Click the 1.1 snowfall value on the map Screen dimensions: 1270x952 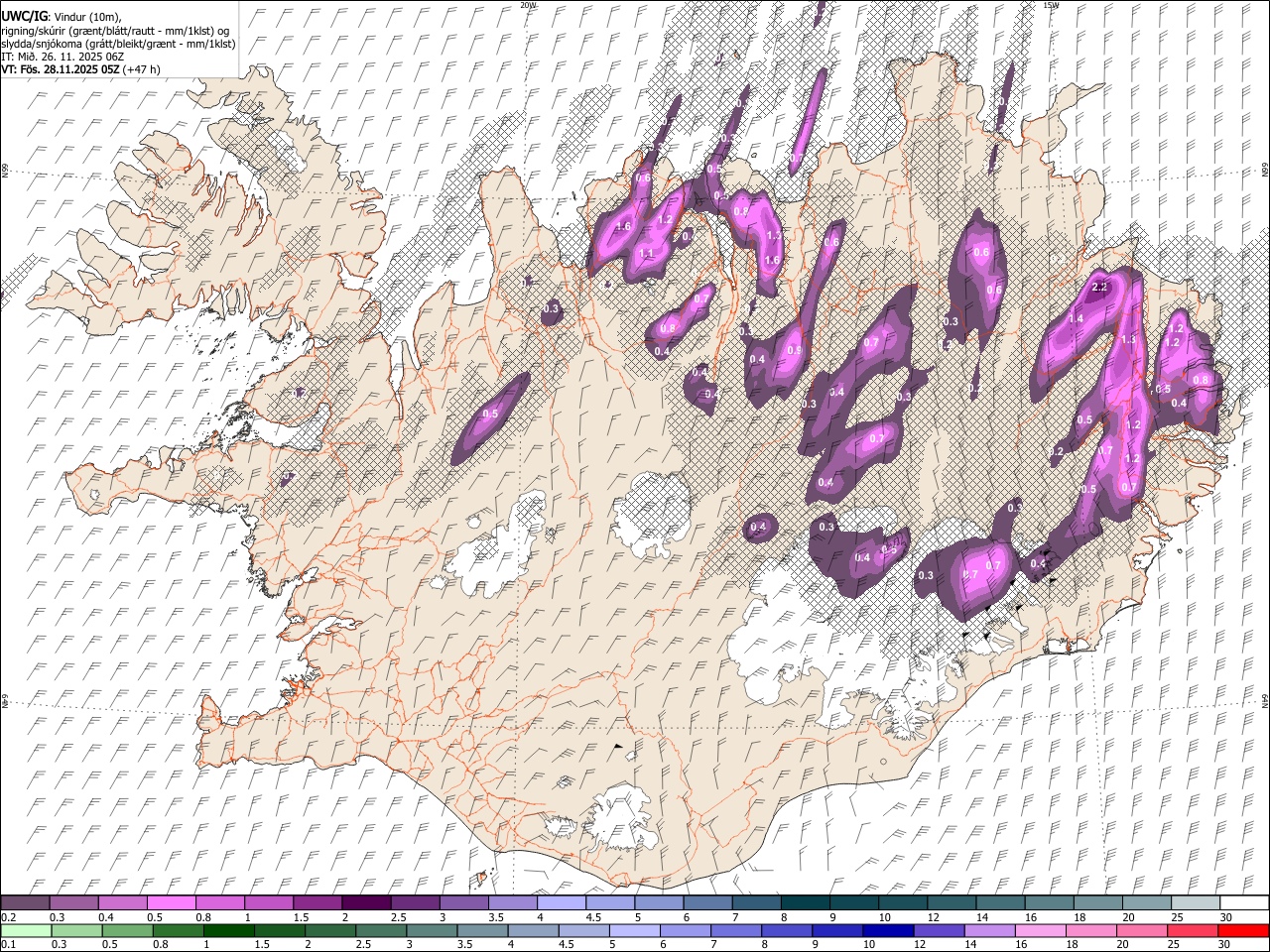(x=647, y=254)
